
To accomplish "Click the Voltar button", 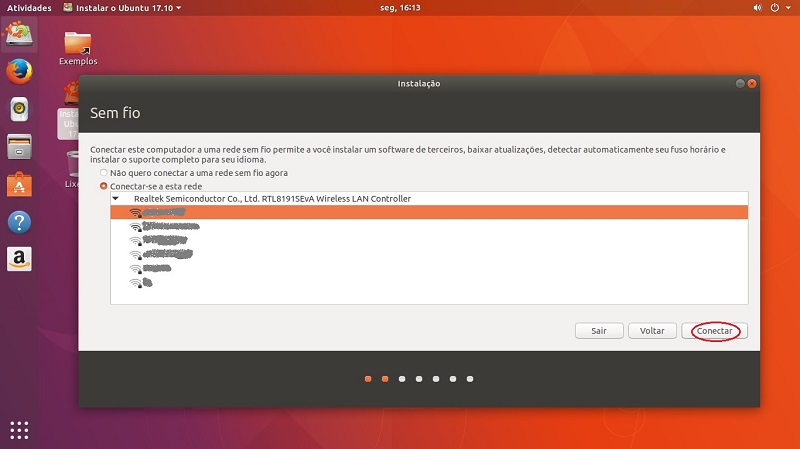I will coord(652,331).
